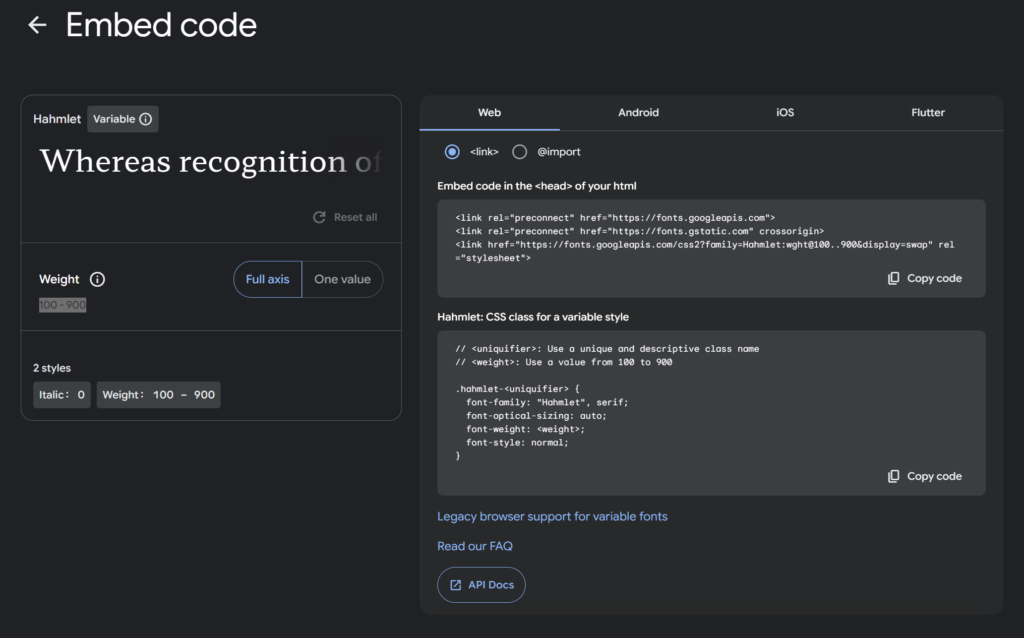Select the @import radio button
Viewport: 1024px width, 638px height.
[x=519, y=152]
